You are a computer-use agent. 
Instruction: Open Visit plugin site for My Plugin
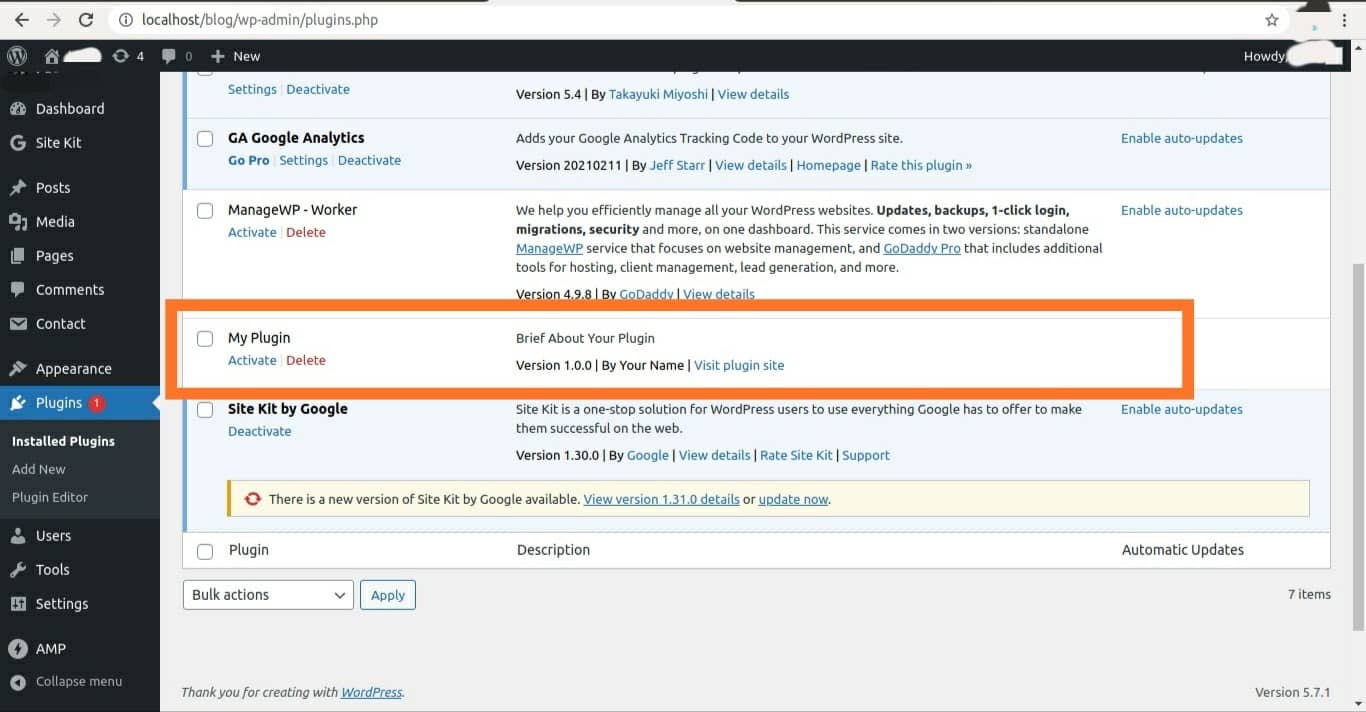[739, 365]
